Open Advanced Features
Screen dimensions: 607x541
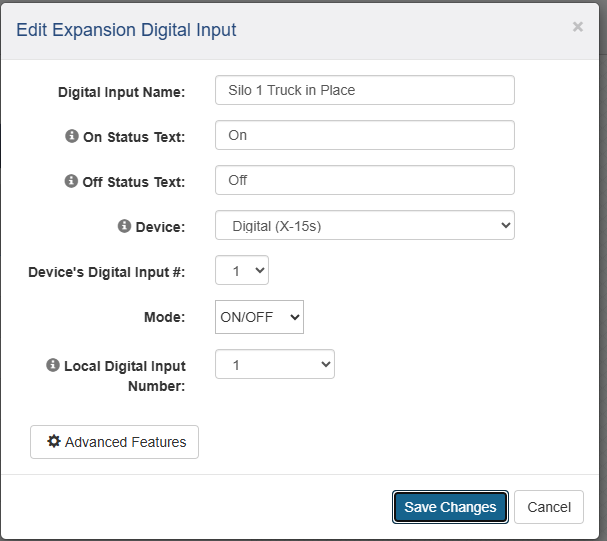tap(115, 442)
